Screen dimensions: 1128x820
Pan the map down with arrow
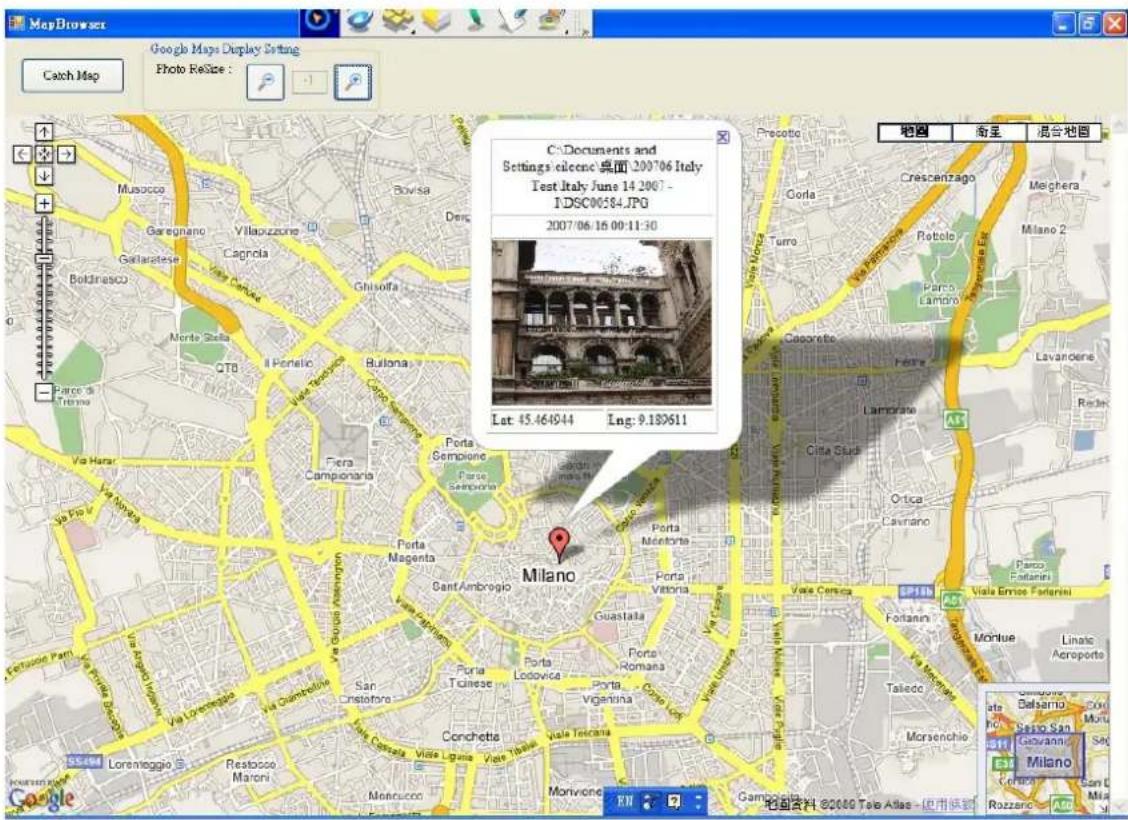point(44,176)
